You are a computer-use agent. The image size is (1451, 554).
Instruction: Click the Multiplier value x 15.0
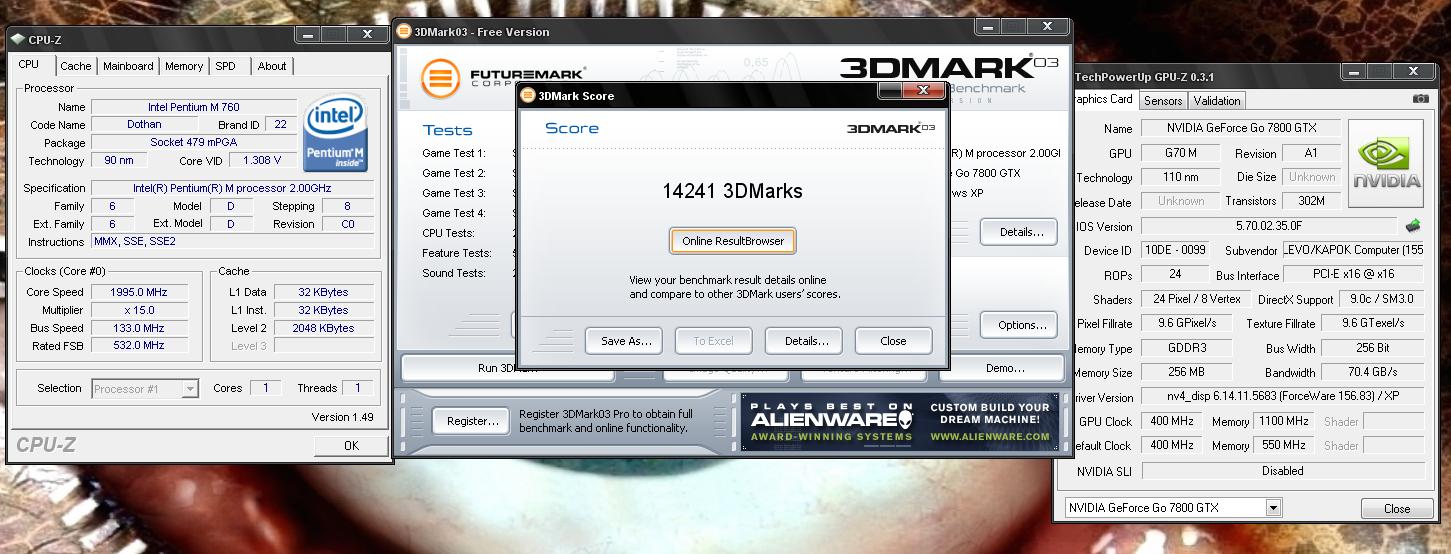(x=139, y=310)
